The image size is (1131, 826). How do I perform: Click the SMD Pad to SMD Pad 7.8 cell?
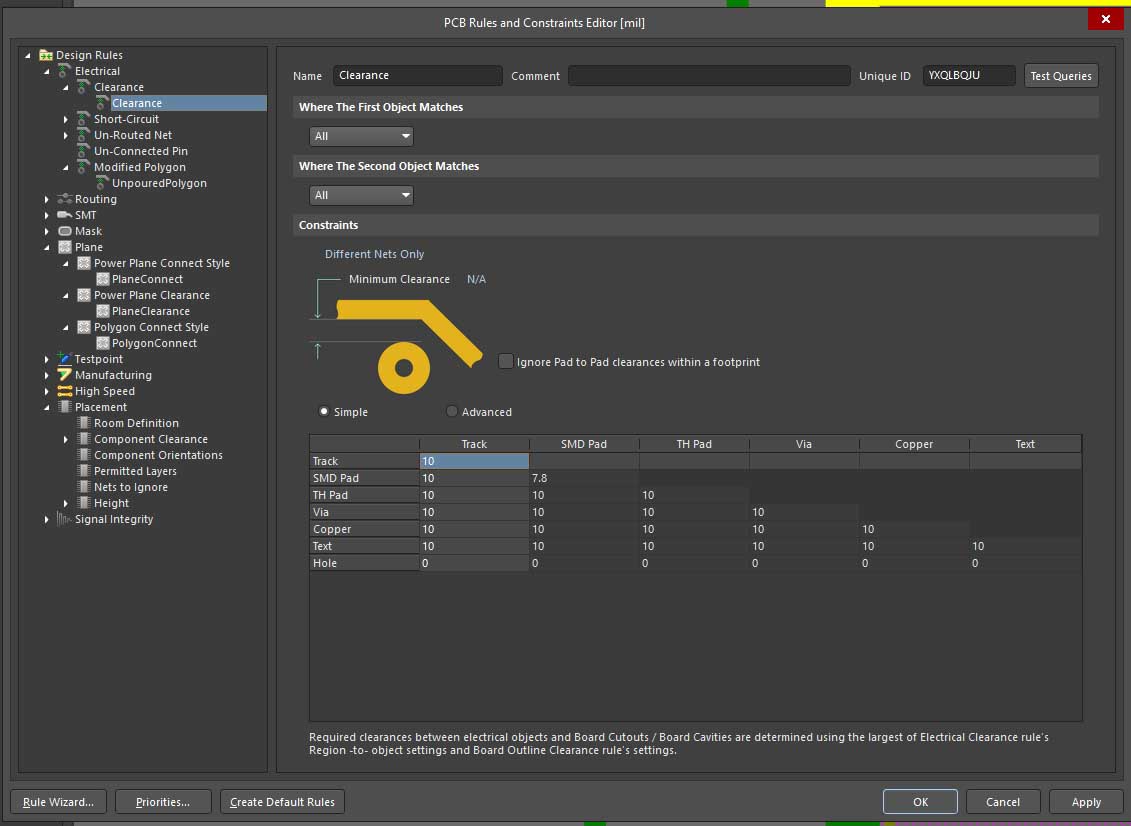click(x=583, y=478)
